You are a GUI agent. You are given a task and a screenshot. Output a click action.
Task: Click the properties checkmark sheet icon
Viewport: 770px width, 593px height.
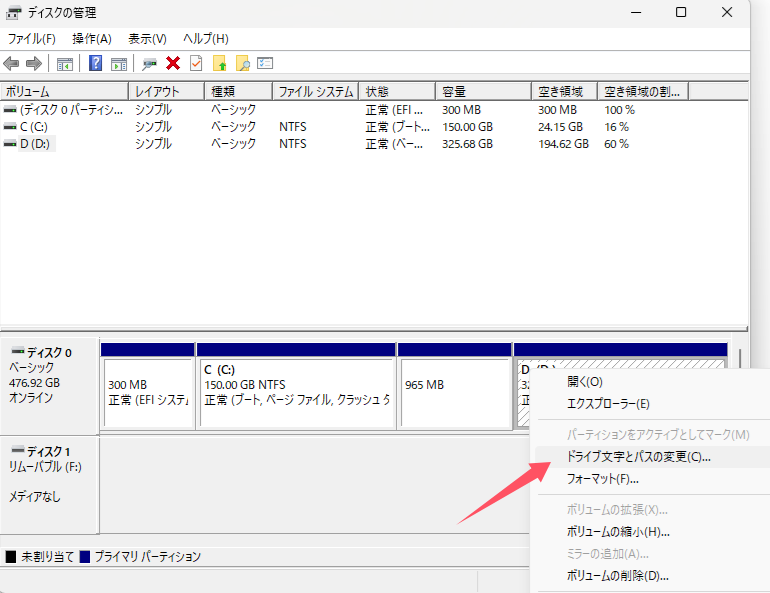click(196, 63)
